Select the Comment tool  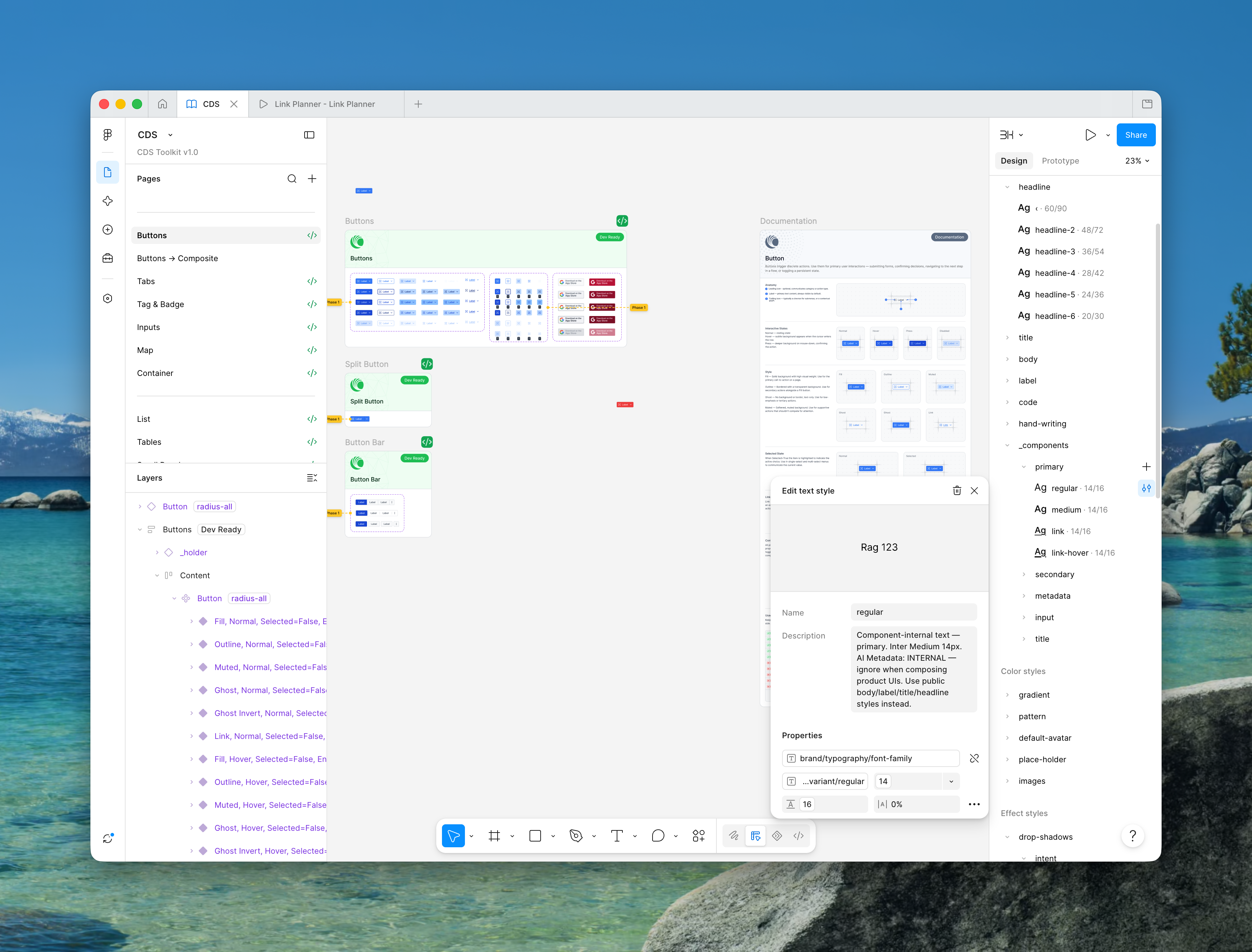coord(658,836)
